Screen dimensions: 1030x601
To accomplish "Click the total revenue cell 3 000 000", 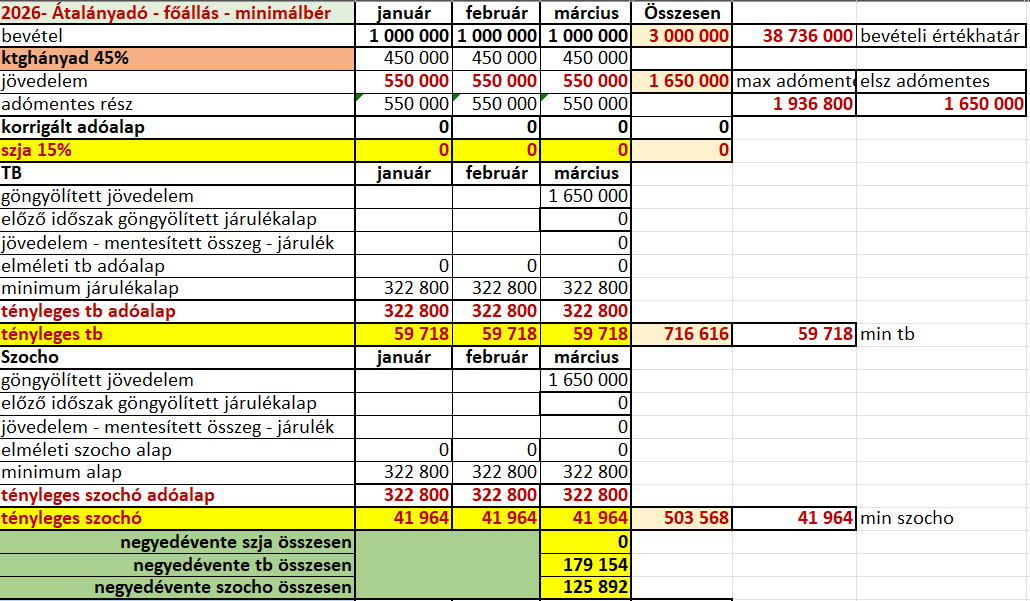I will coord(685,35).
